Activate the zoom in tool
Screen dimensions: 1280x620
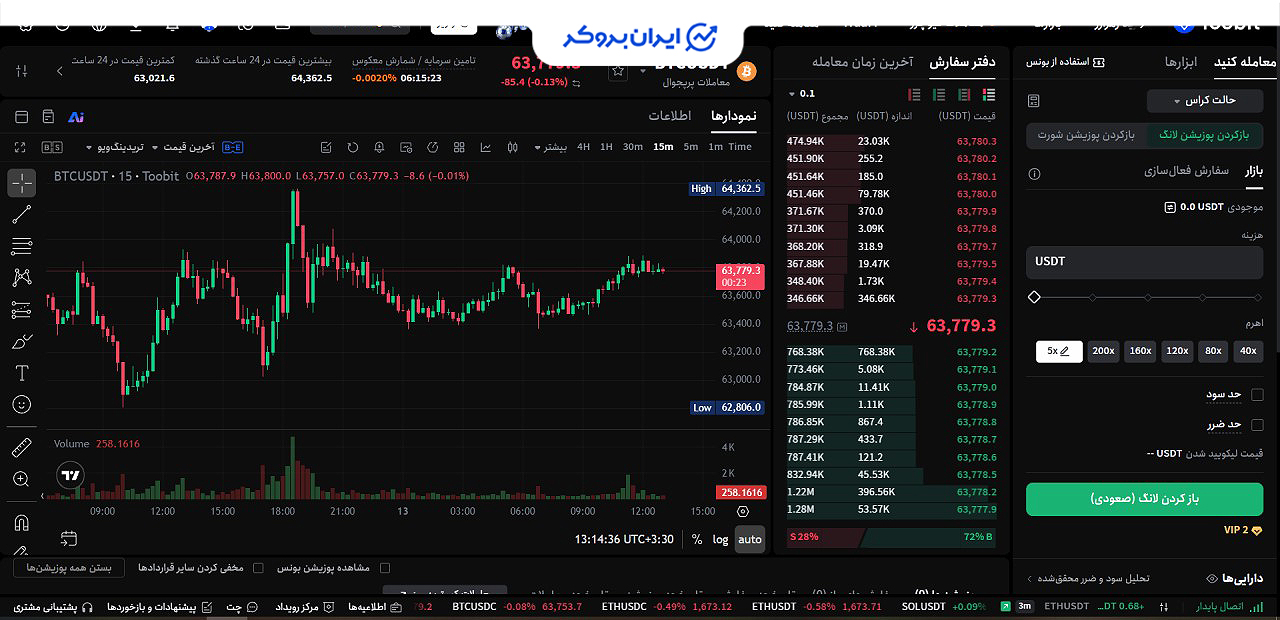21,480
